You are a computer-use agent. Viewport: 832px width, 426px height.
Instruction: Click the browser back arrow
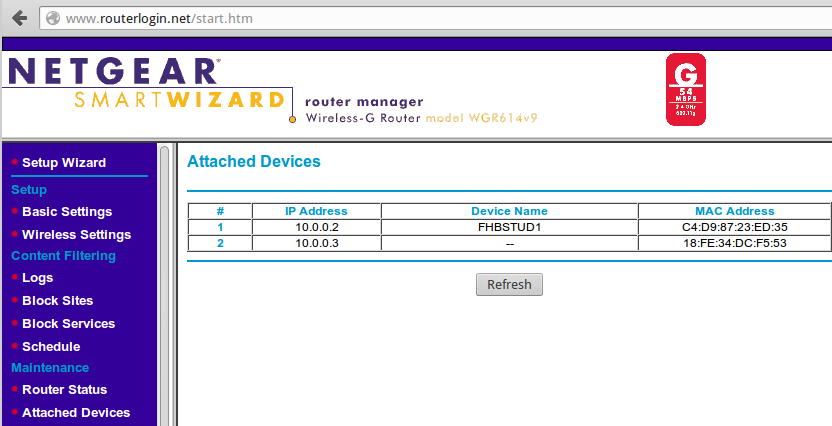click(x=20, y=18)
